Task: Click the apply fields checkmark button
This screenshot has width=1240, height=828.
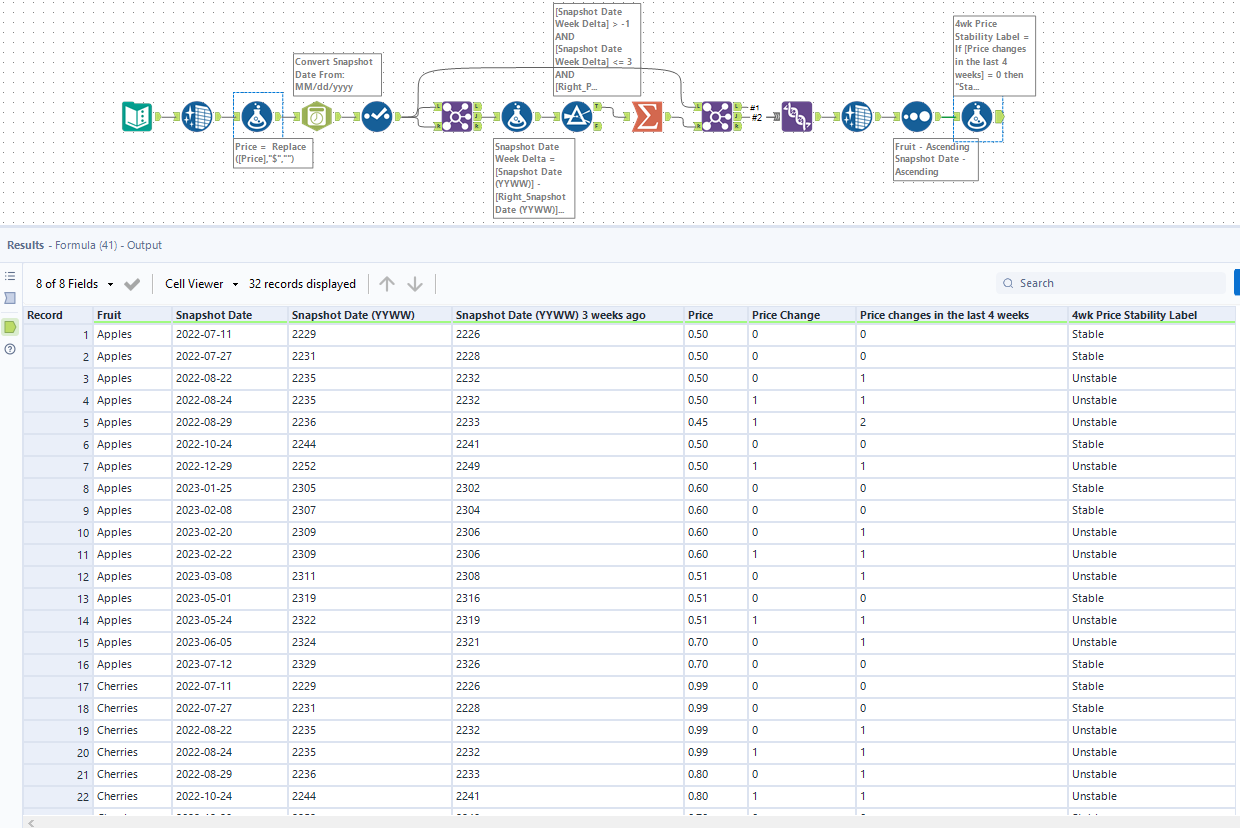Action: [x=132, y=284]
